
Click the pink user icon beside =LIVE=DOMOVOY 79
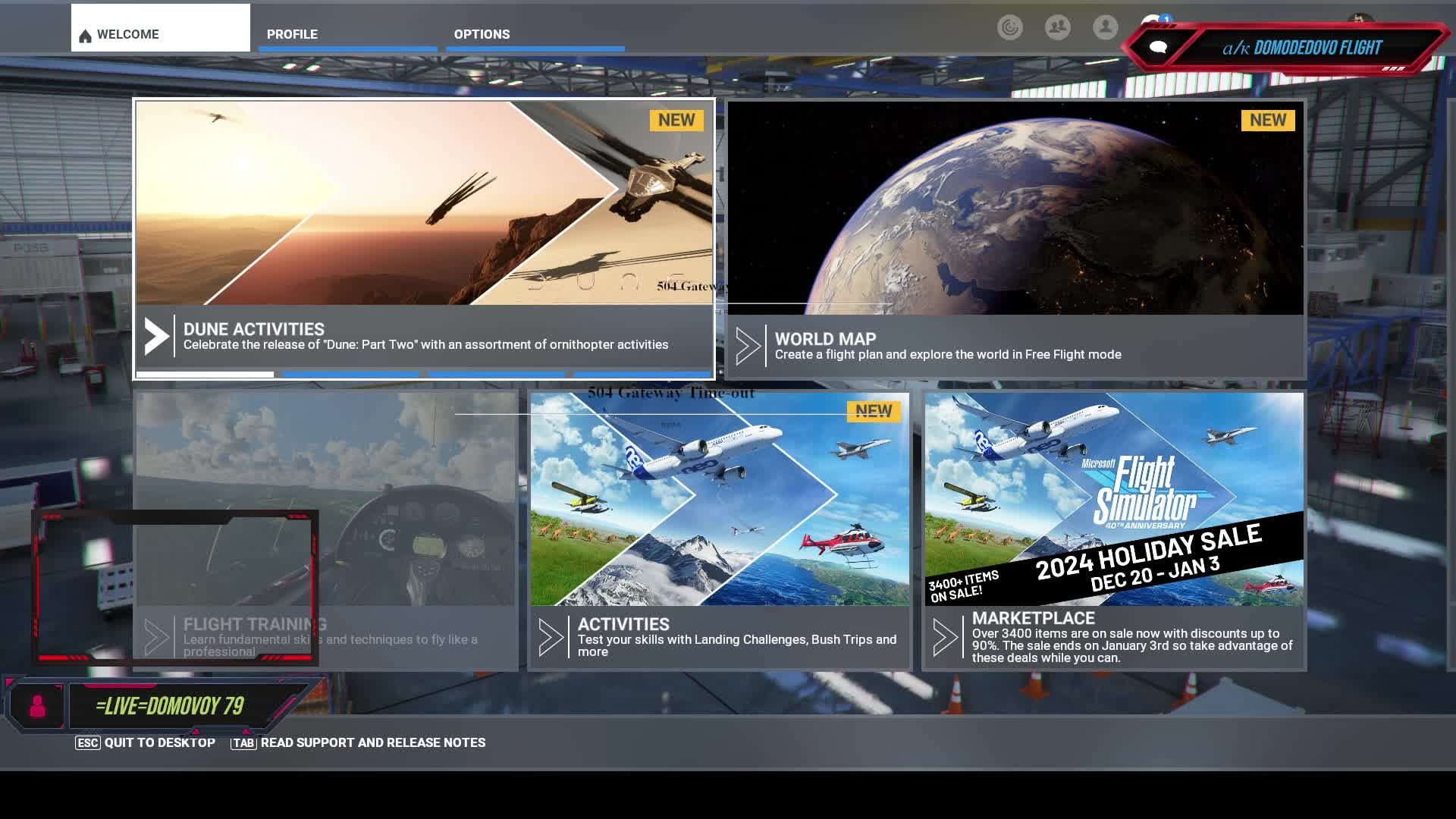(x=37, y=707)
